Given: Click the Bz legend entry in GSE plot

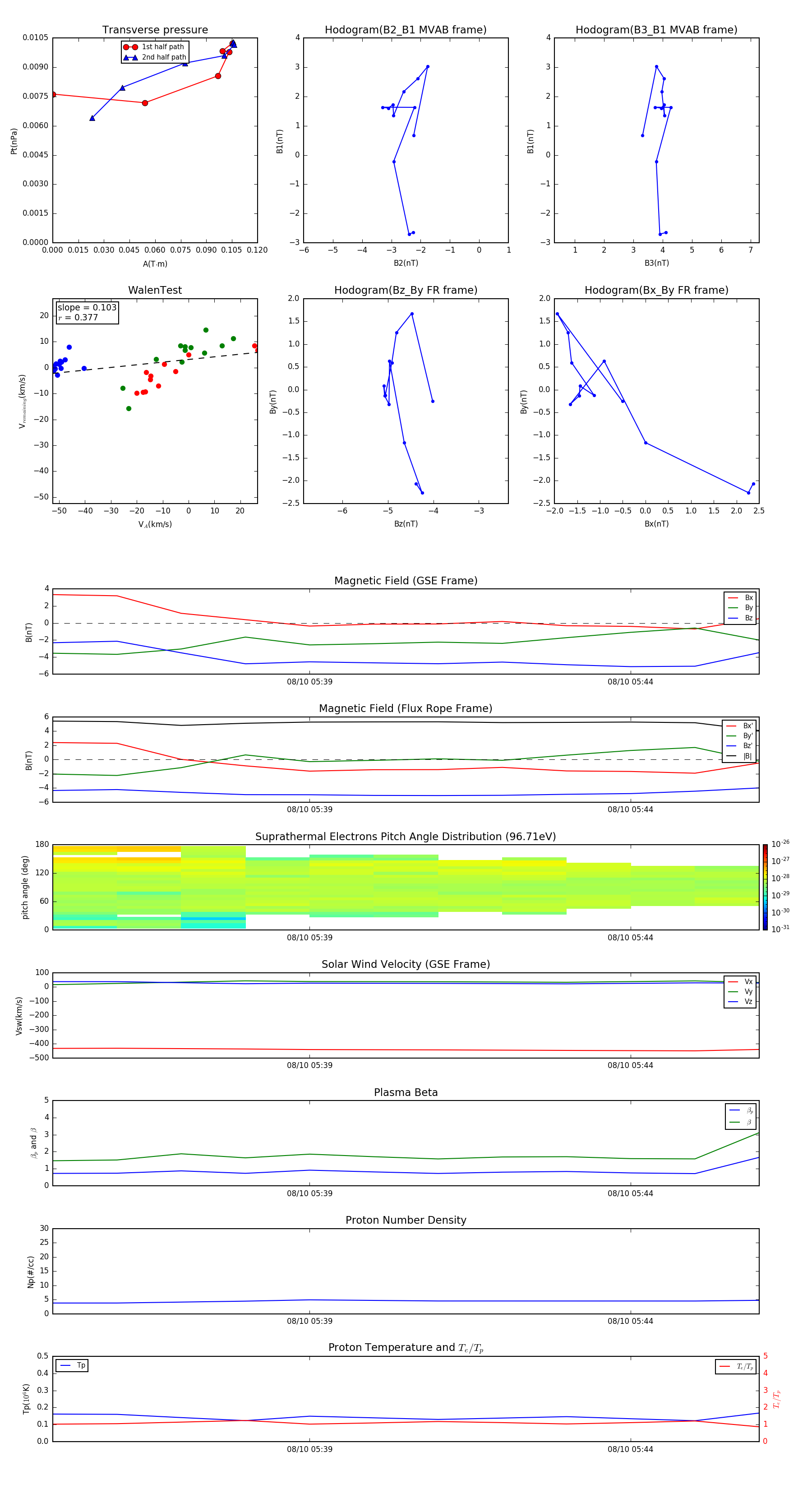Looking at the screenshot, I should (x=740, y=618).
